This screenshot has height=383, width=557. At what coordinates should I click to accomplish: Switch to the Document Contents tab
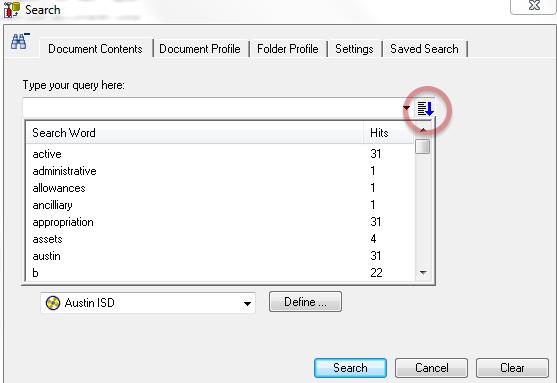95,49
